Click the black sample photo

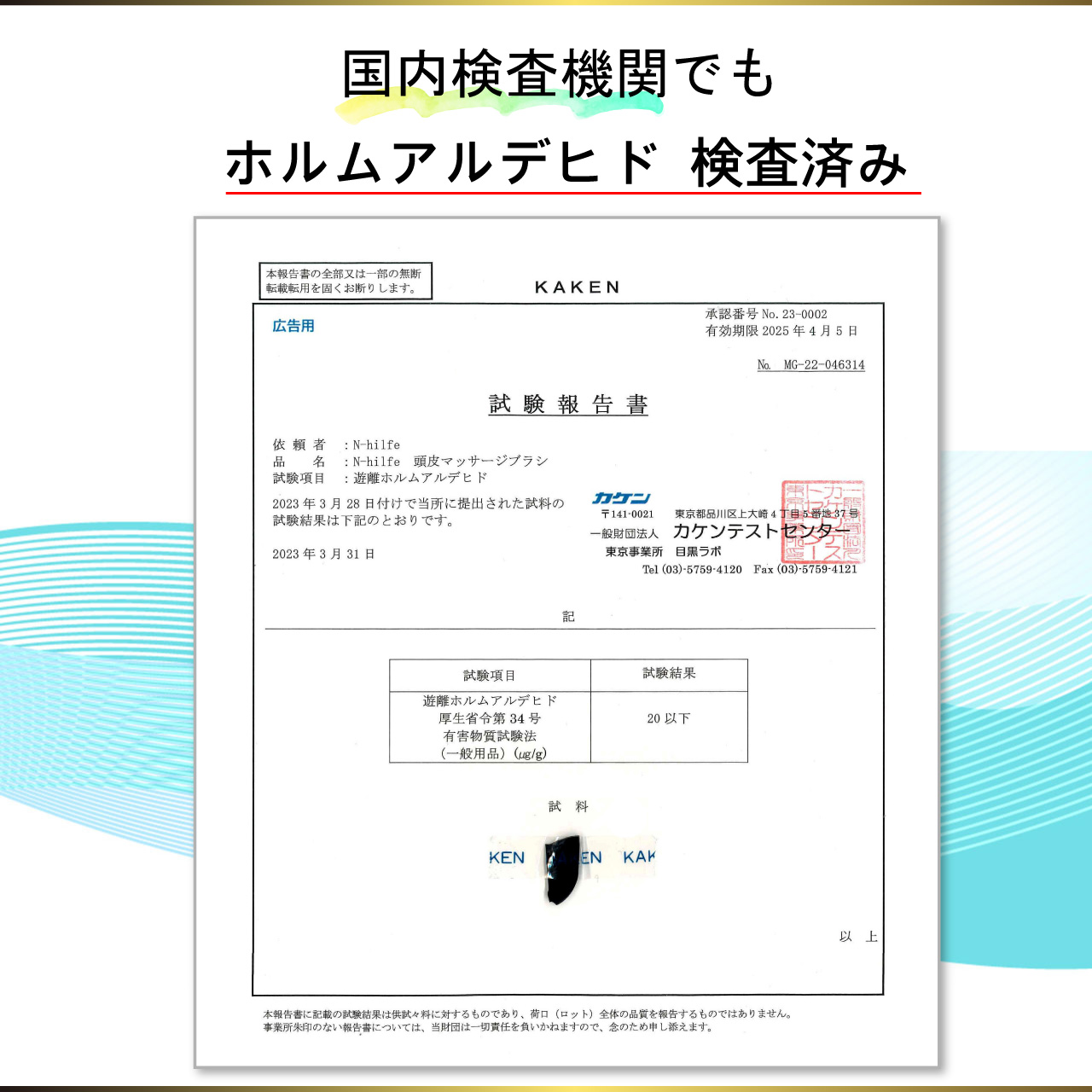click(x=561, y=868)
